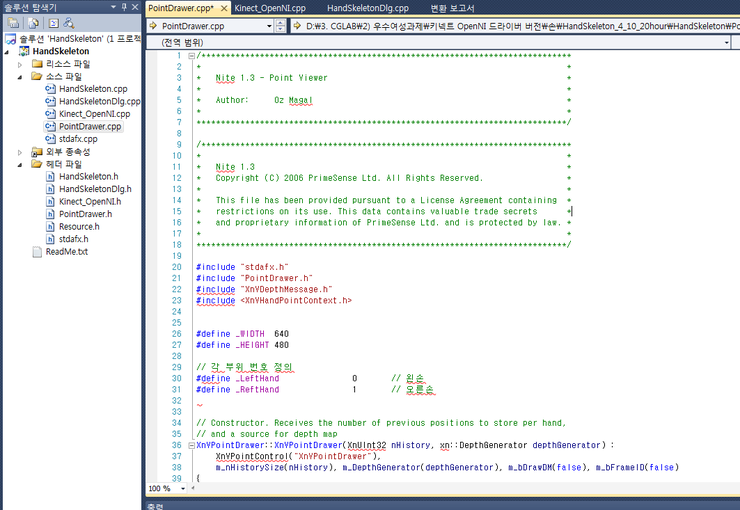Viewport: 740px width, 510px height.
Task: Click the header file icon beside Resource.h
Action: [50, 226]
